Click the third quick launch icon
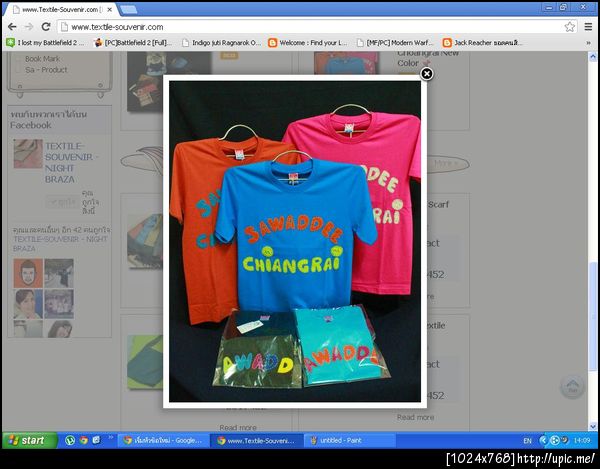The width and height of the screenshot is (600, 469). (96, 440)
